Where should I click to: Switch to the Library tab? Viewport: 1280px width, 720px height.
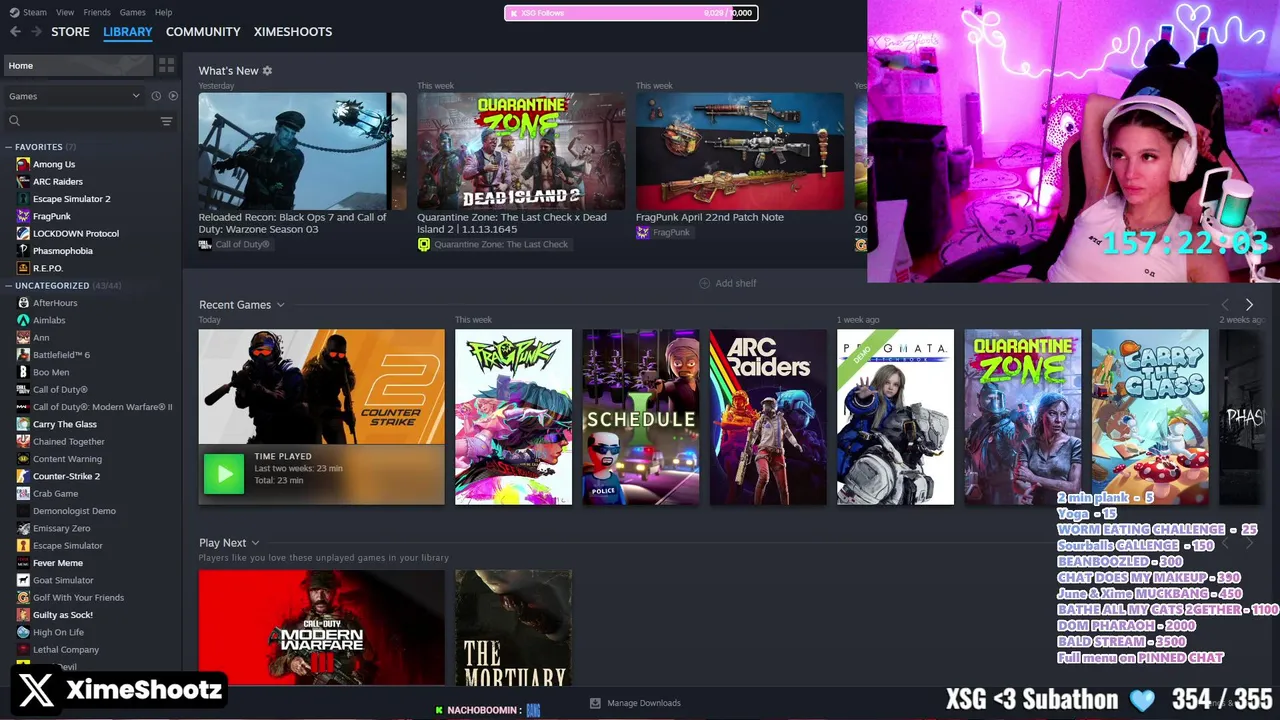click(128, 32)
